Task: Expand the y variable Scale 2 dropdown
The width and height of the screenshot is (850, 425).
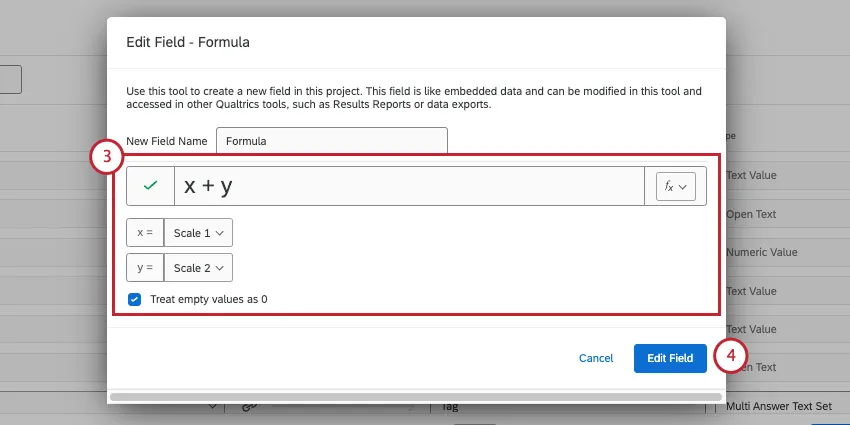Action: (198, 268)
